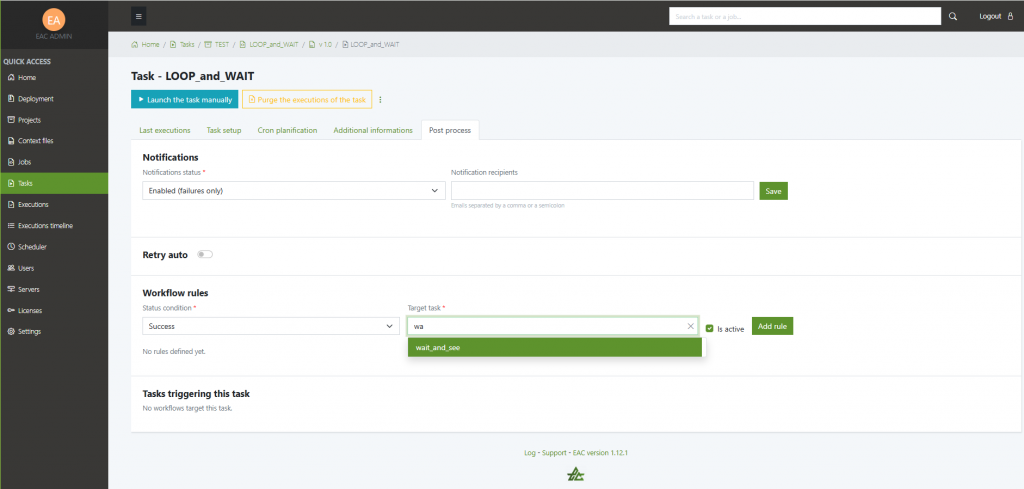Switch to Task setup tab
Screen dimensions: 1024x489
224,131
